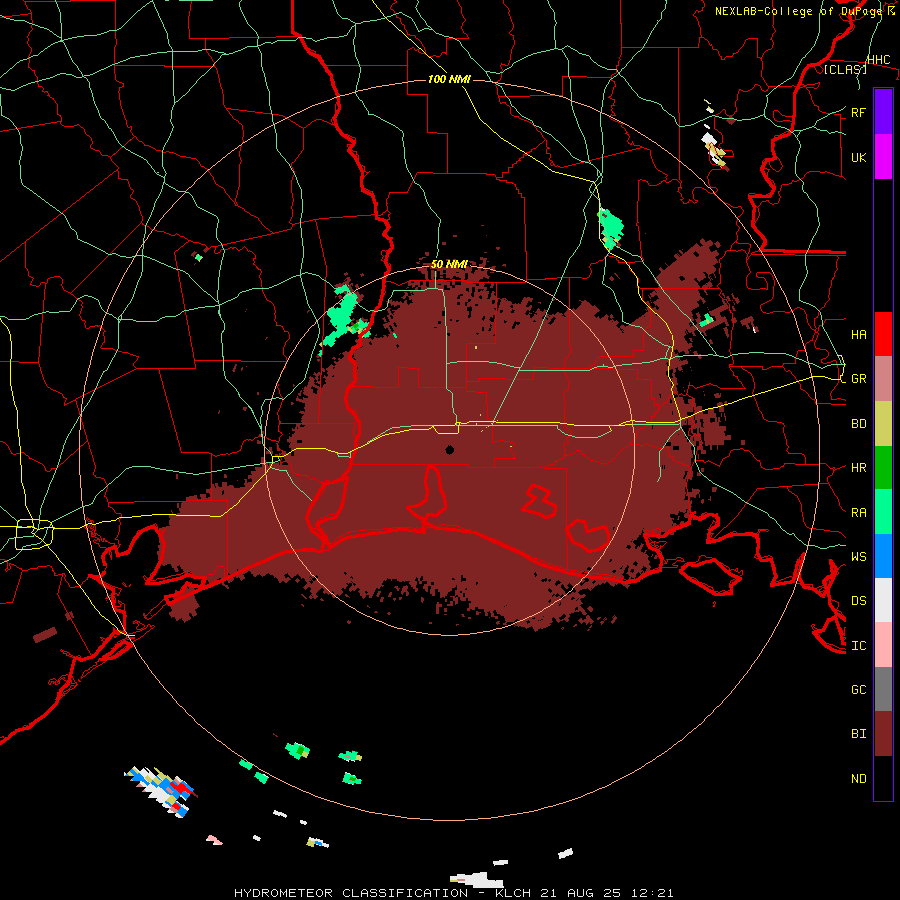Viewport: 900px width, 900px height.
Task: Click the RF purple legend swatch
Action: pos(883,112)
